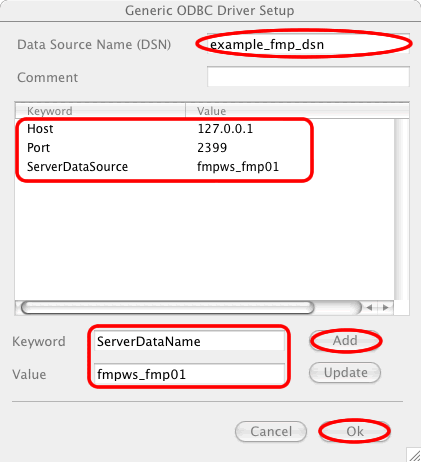Click the Update button

pos(345,373)
